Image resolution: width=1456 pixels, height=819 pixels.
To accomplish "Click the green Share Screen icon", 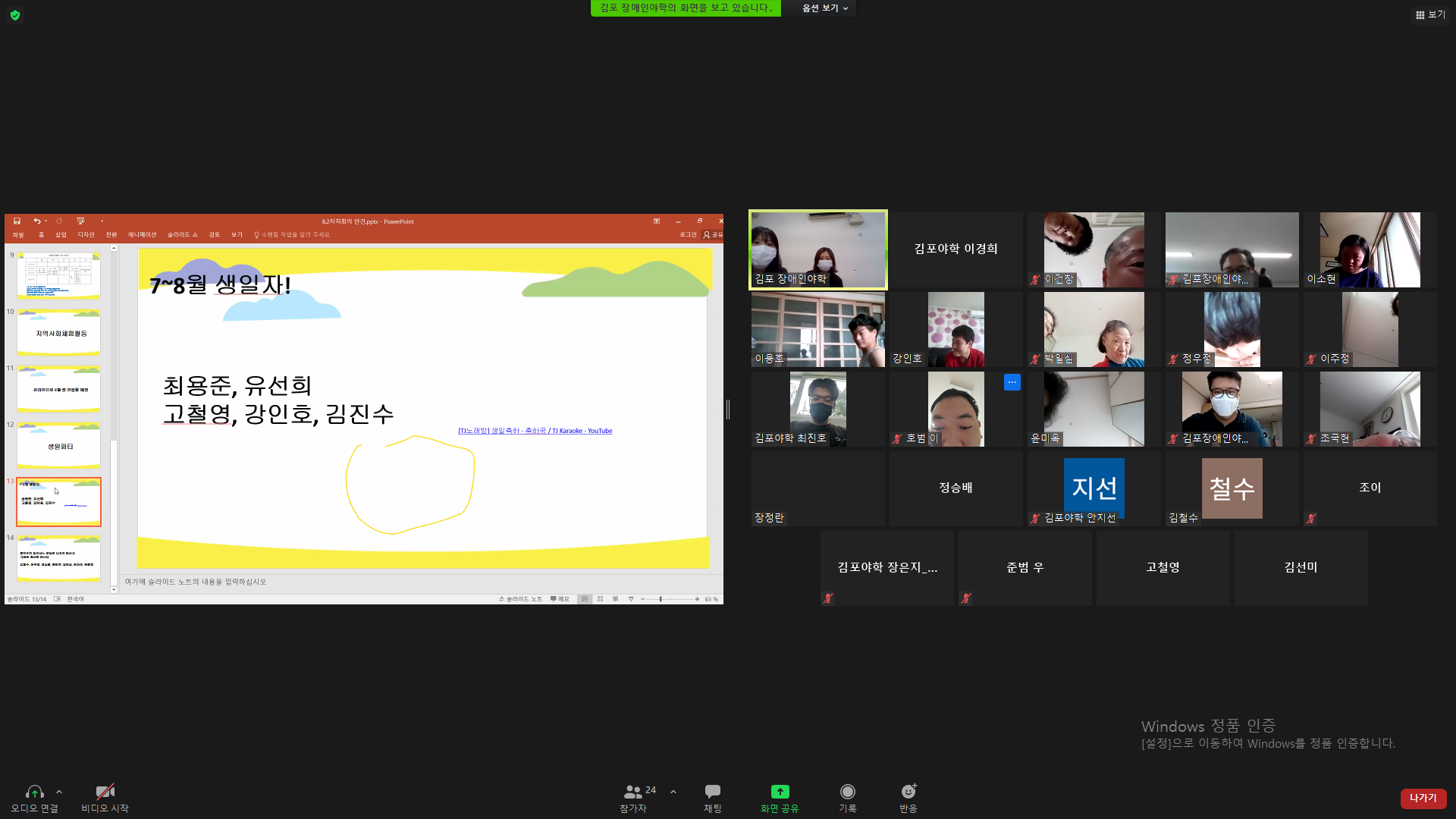I will 780,792.
